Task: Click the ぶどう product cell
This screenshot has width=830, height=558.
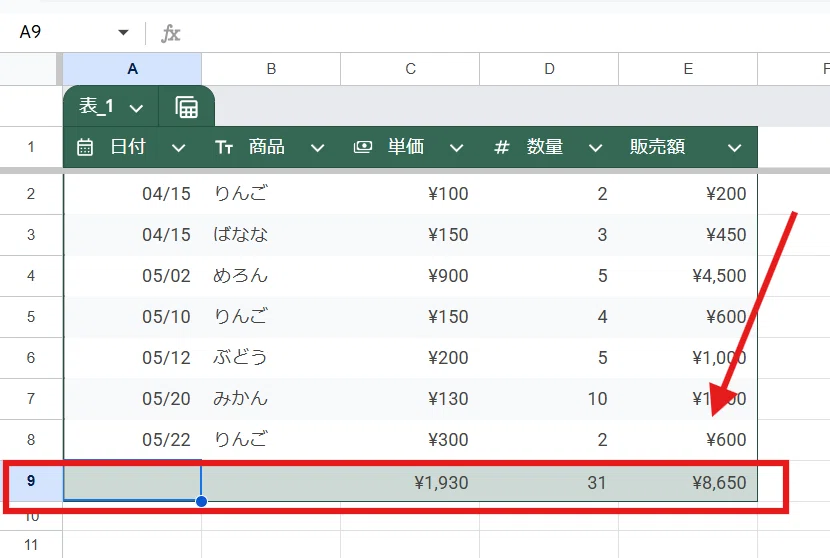Action: 271,357
